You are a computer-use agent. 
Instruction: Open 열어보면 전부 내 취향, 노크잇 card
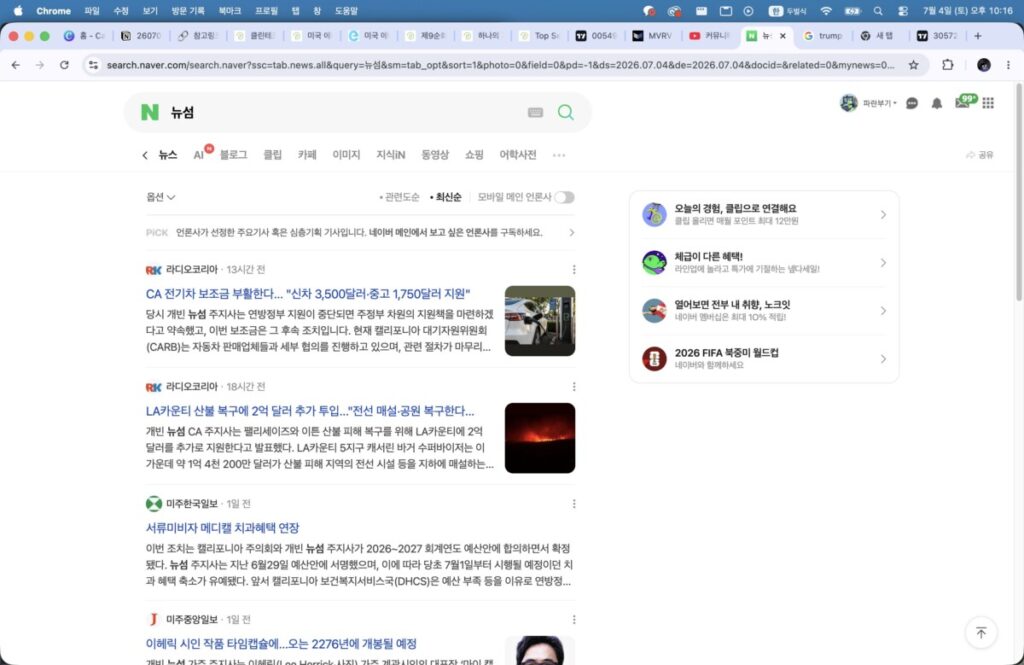[x=764, y=311]
